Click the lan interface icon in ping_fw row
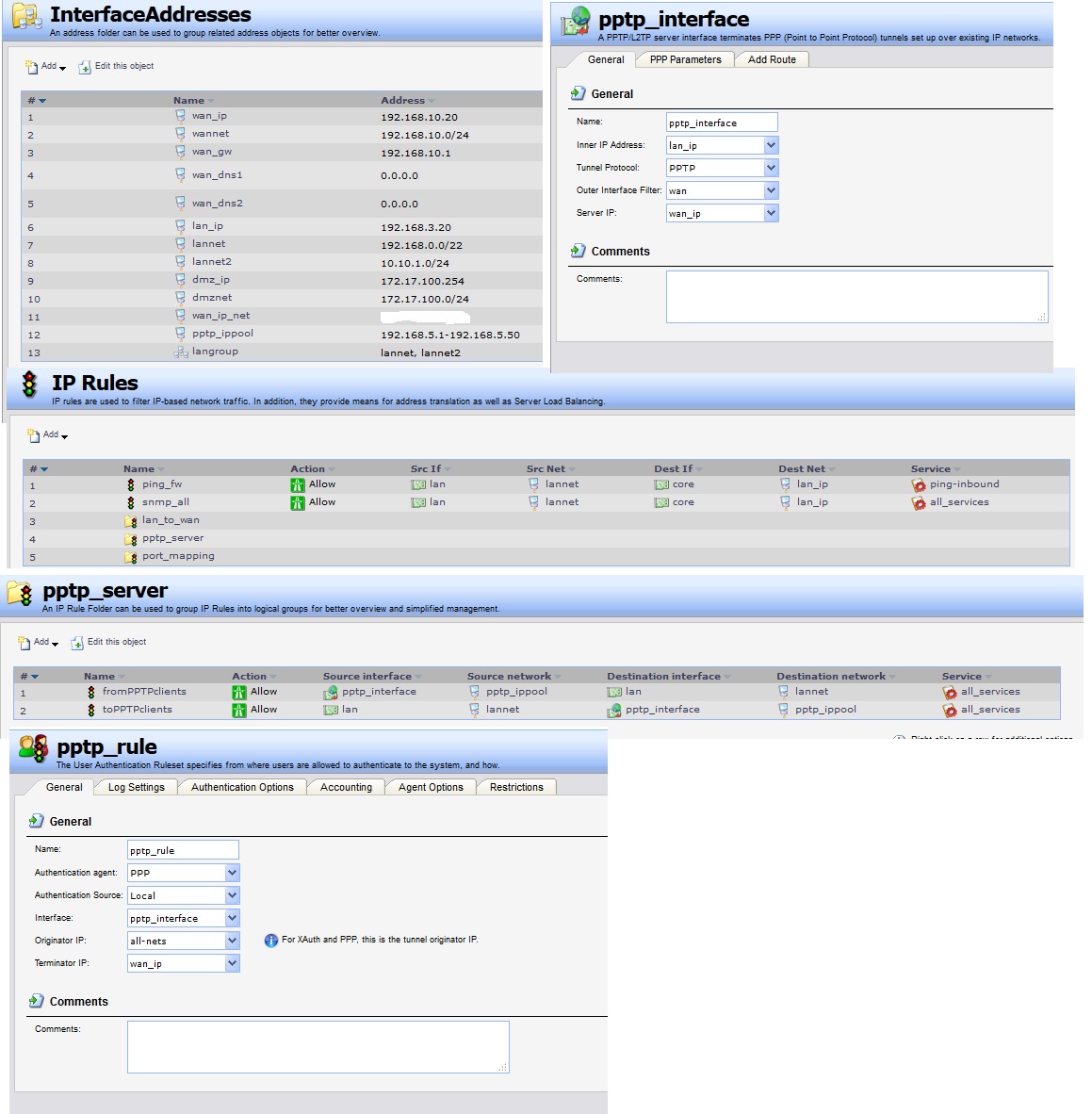1092x1114 pixels. coord(418,484)
